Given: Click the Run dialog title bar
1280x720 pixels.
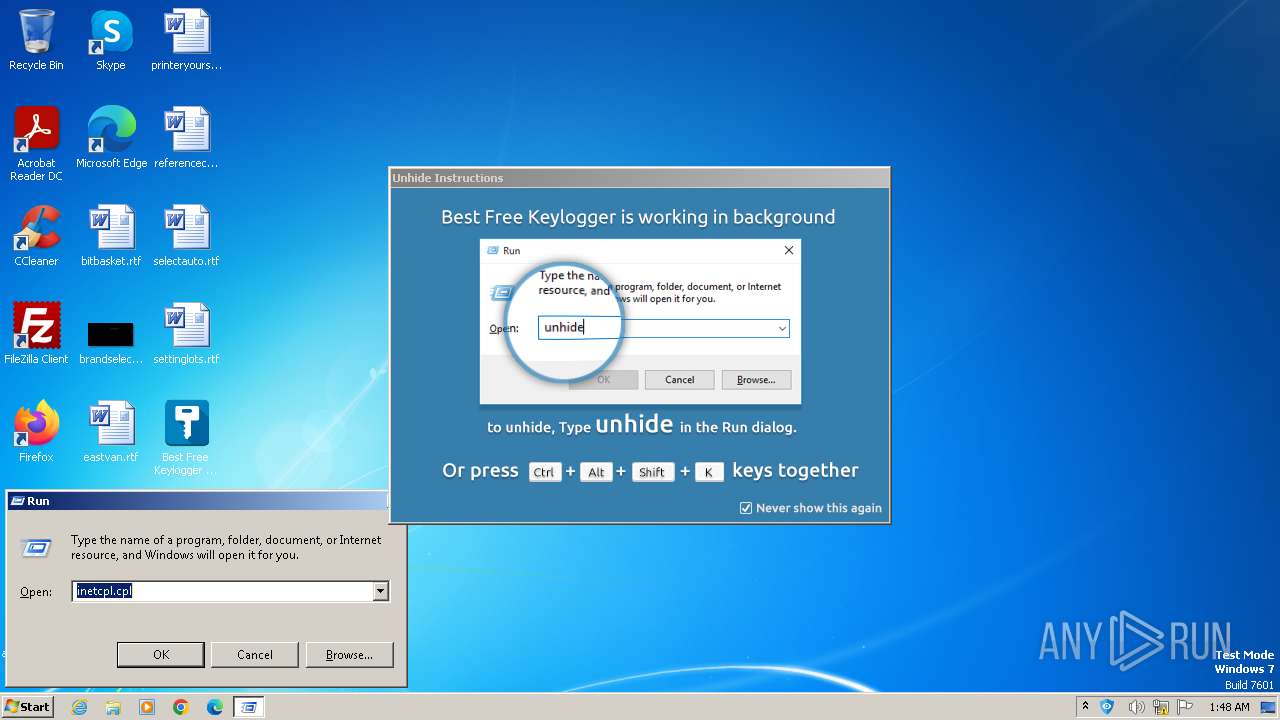Looking at the screenshot, I should [x=196, y=501].
